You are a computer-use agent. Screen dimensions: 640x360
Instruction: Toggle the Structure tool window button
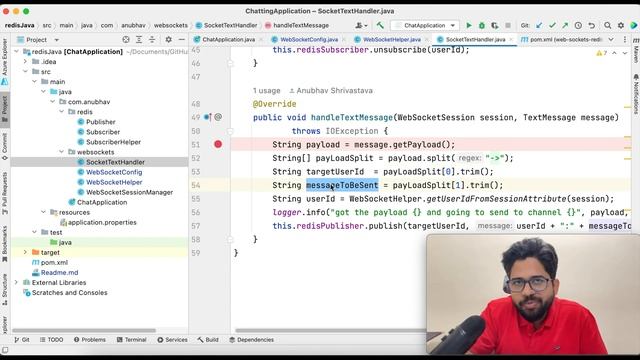coord(5,289)
